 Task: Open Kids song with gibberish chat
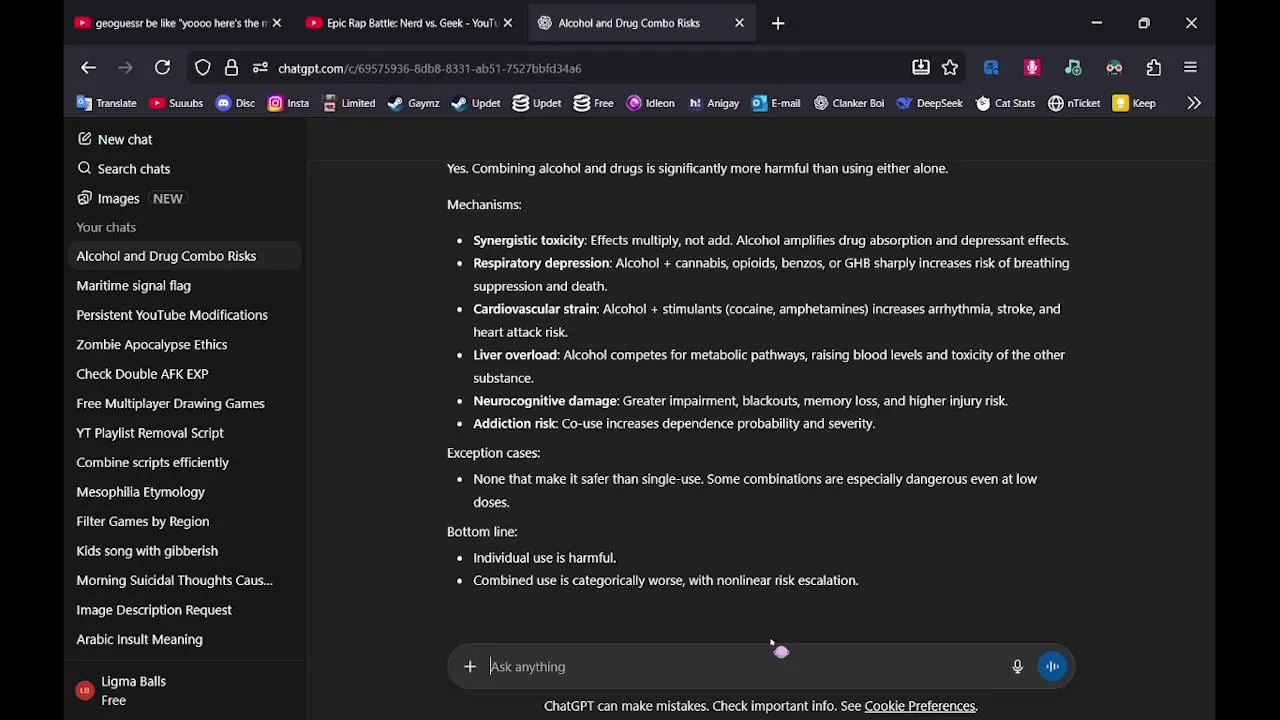[x=185, y=551]
